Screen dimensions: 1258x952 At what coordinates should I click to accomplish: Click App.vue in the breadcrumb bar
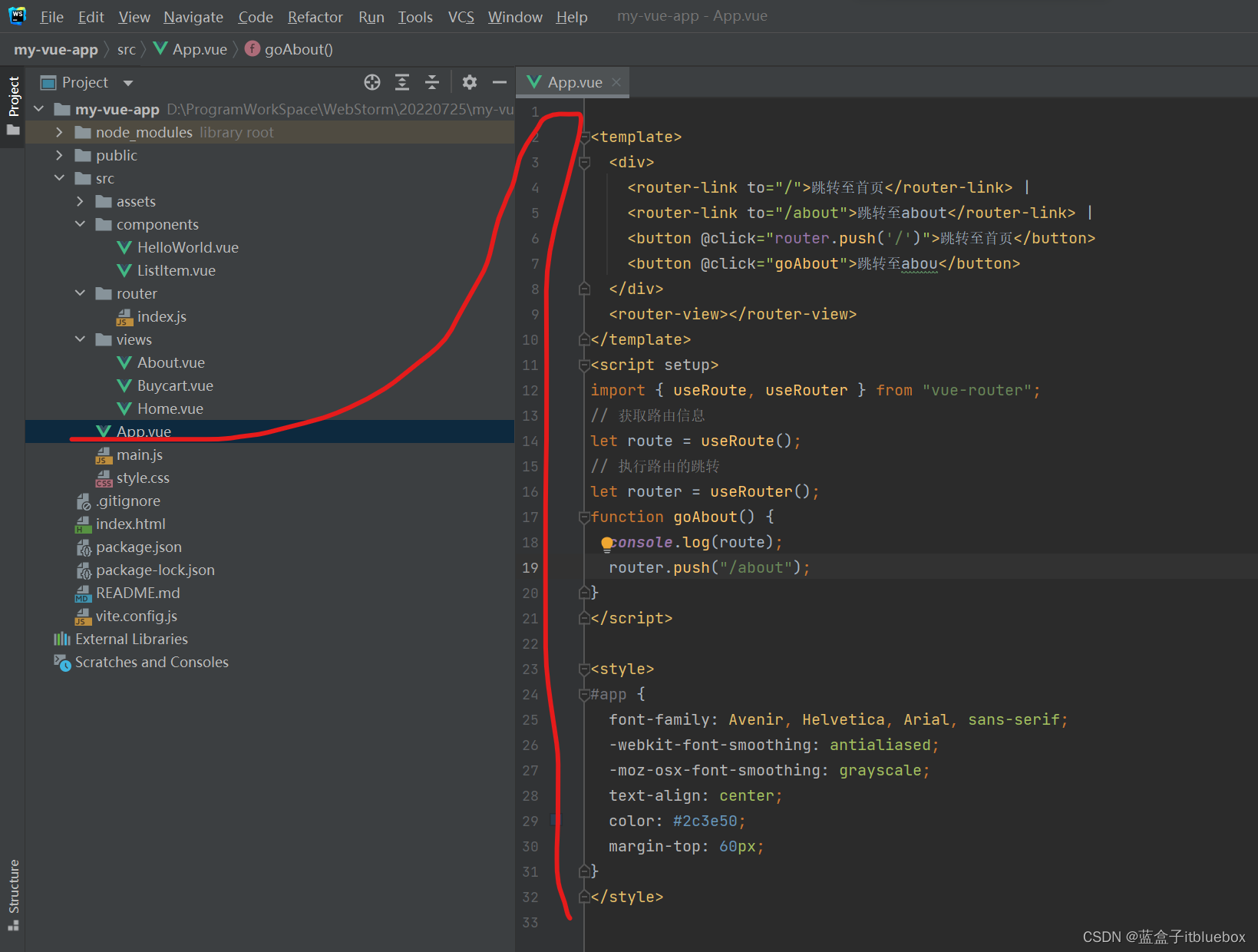[x=191, y=50]
